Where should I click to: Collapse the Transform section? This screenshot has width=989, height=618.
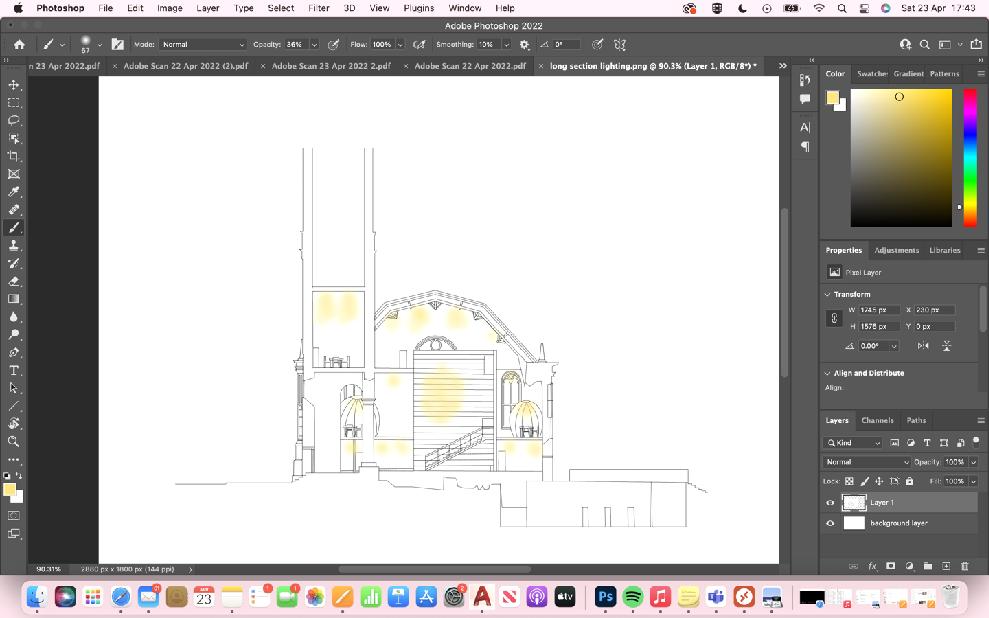click(827, 295)
